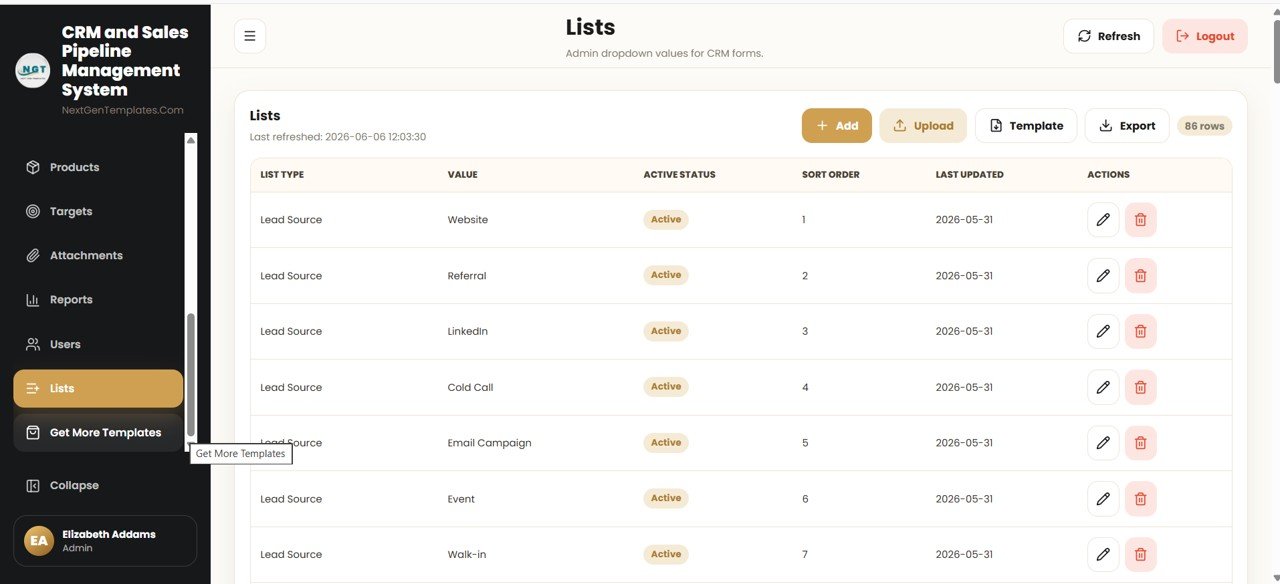Edit the Cold Call row

1103,387
